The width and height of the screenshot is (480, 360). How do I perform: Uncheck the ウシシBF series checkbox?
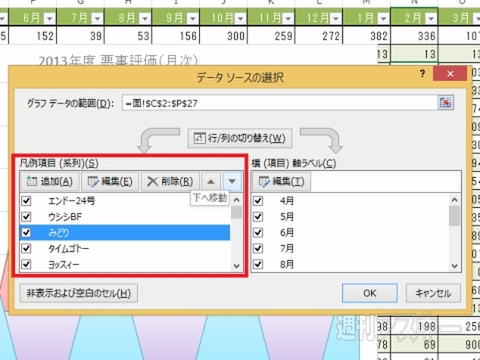pos(26,217)
